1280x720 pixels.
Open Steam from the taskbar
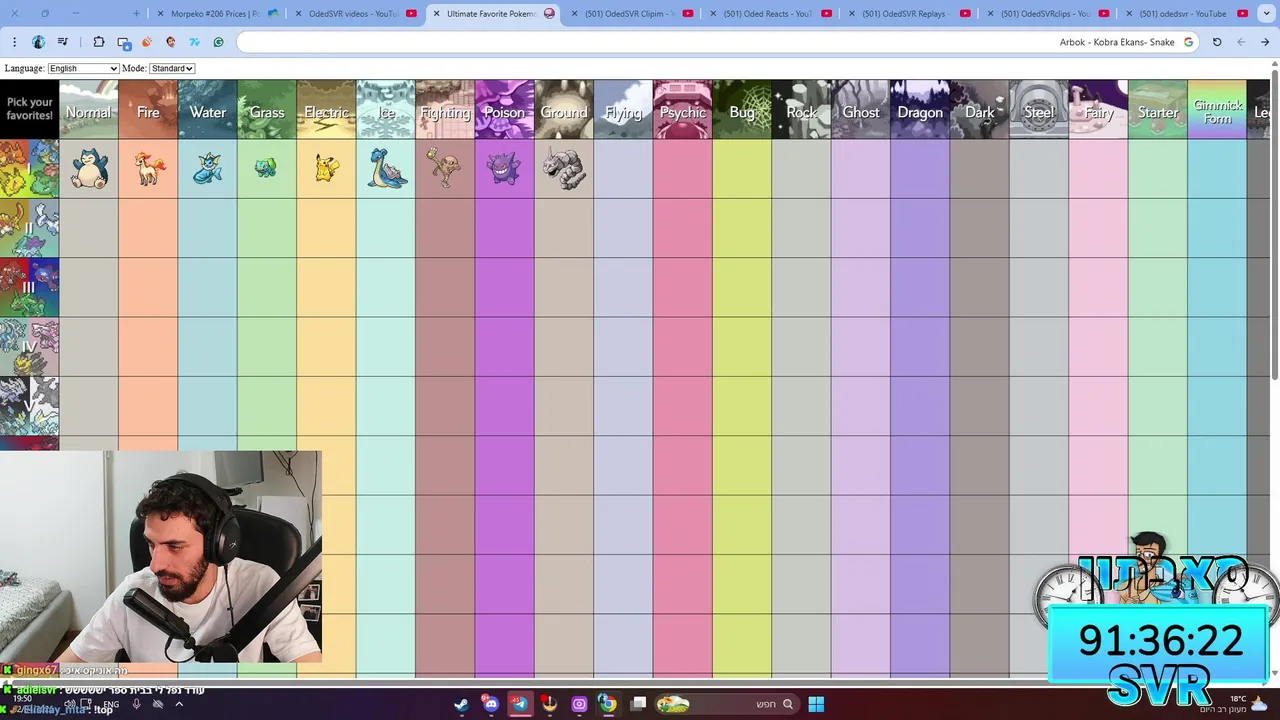pos(461,704)
